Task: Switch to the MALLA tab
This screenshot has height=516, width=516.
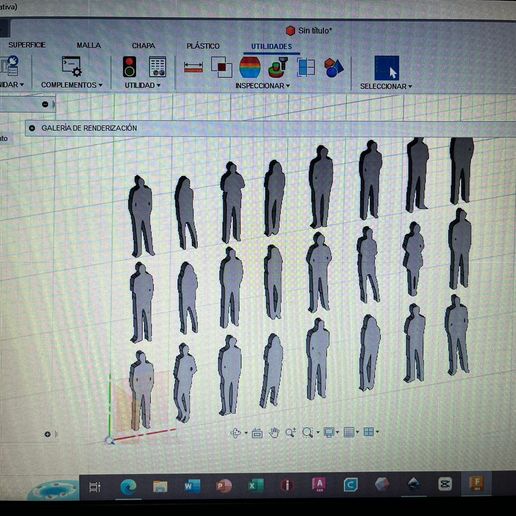Action: point(89,45)
